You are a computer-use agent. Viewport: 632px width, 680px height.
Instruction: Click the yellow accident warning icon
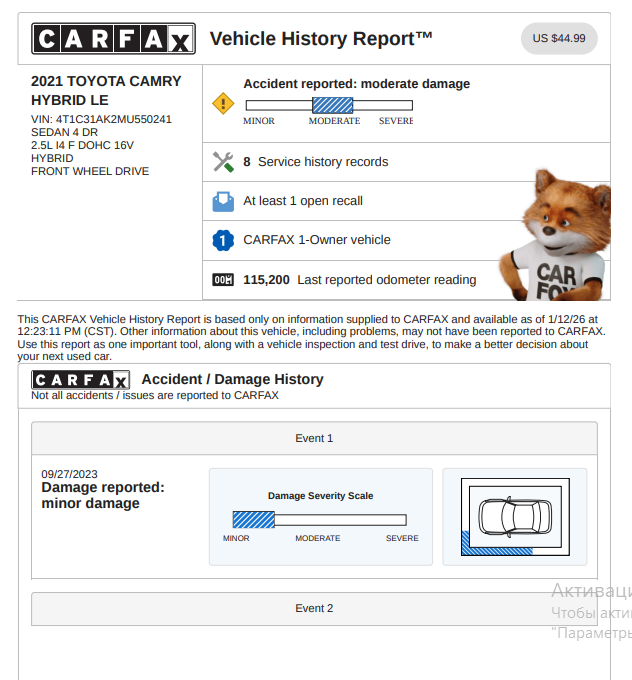tap(222, 104)
